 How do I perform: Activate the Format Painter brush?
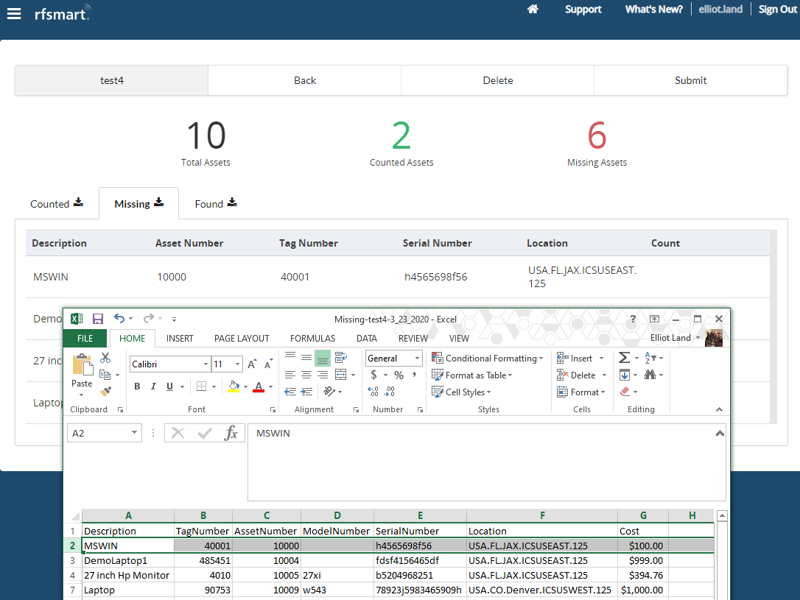click(106, 391)
